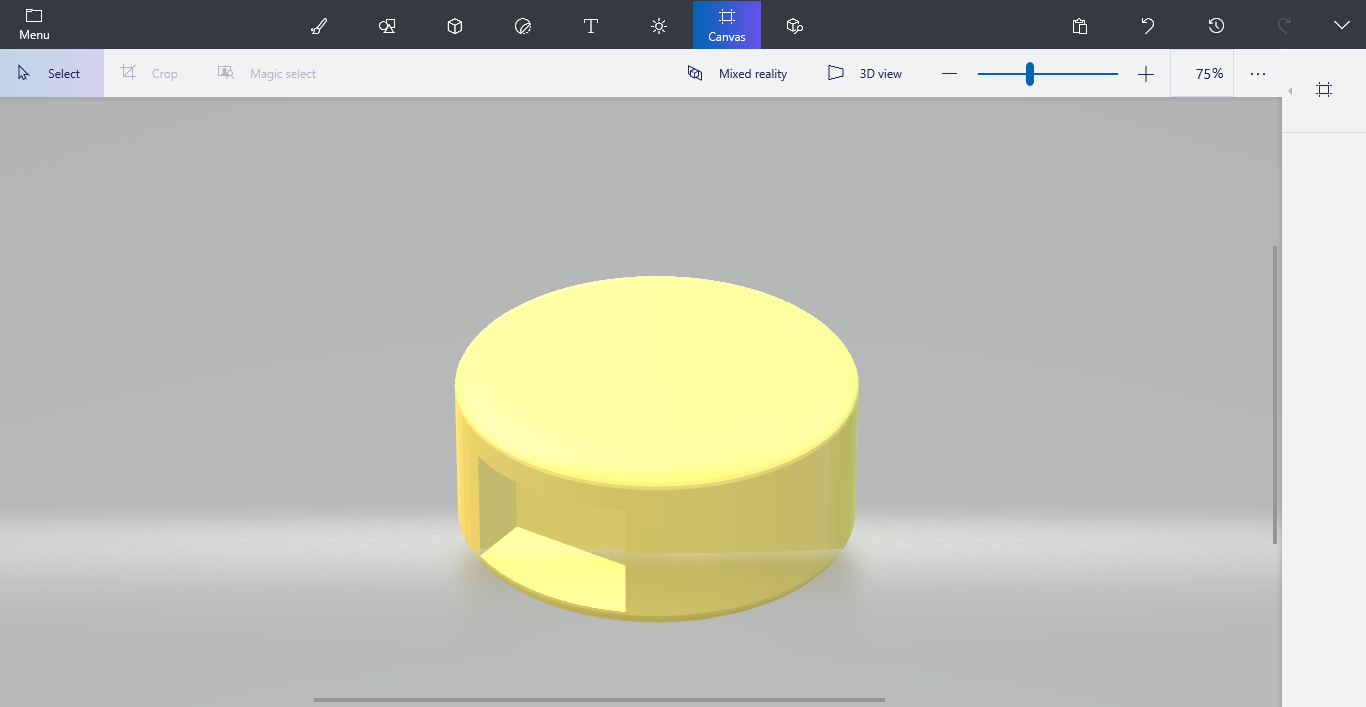Open the Text tool

point(590,24)
